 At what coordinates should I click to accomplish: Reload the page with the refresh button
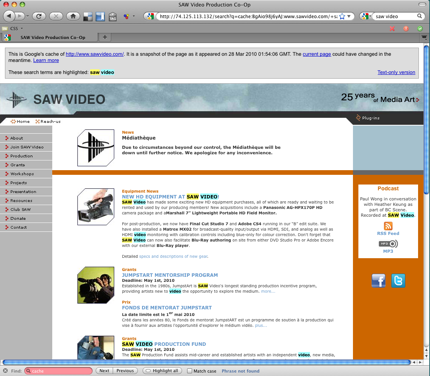[x=39, y=16]
